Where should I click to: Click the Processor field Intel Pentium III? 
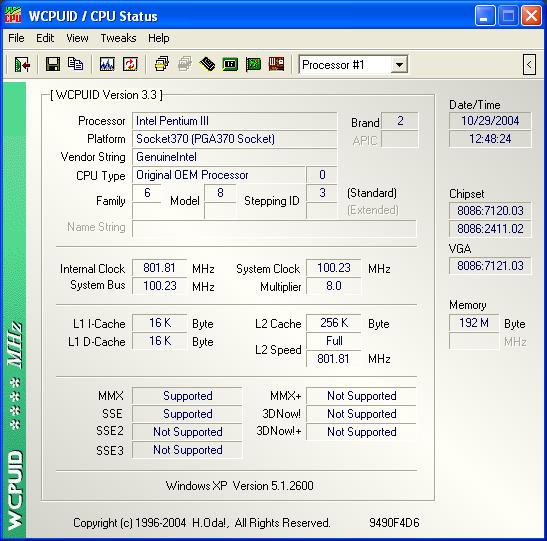[234, 121]
